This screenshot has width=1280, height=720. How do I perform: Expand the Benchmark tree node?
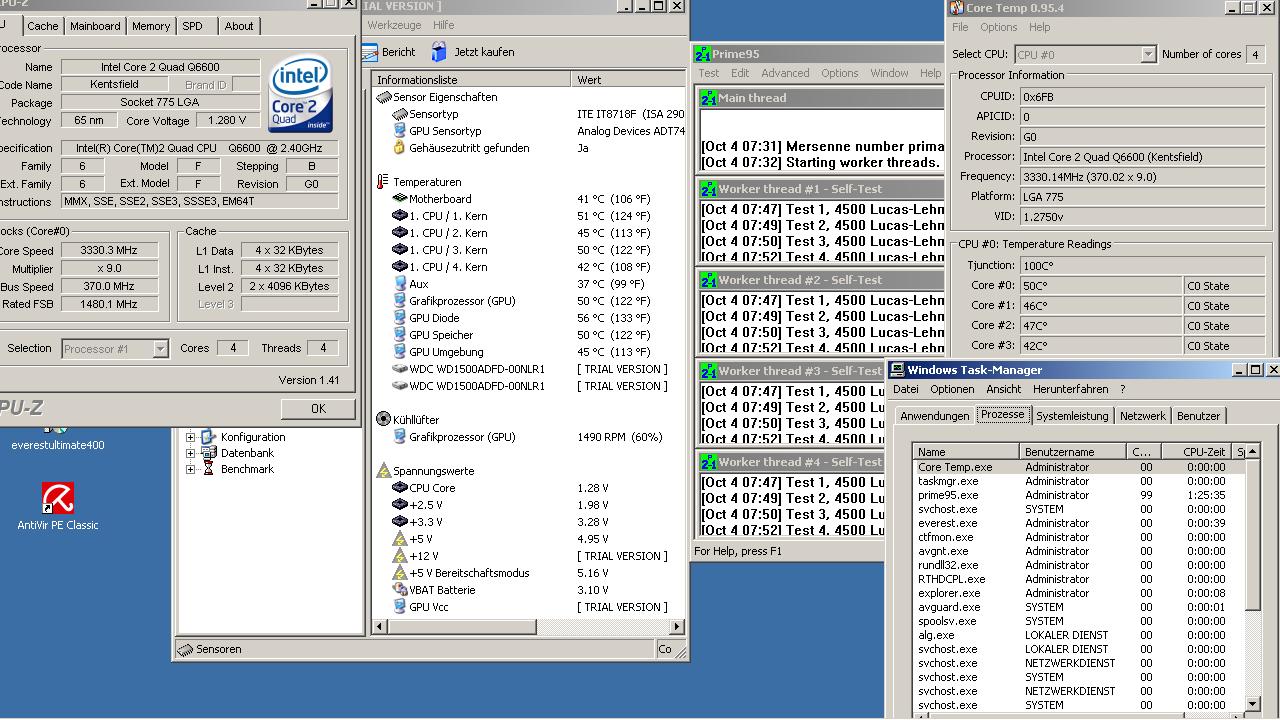[191, 469]
